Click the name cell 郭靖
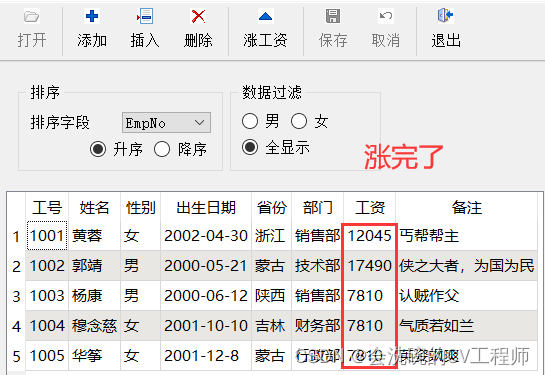The image size is (545, 375). [95, 266]
